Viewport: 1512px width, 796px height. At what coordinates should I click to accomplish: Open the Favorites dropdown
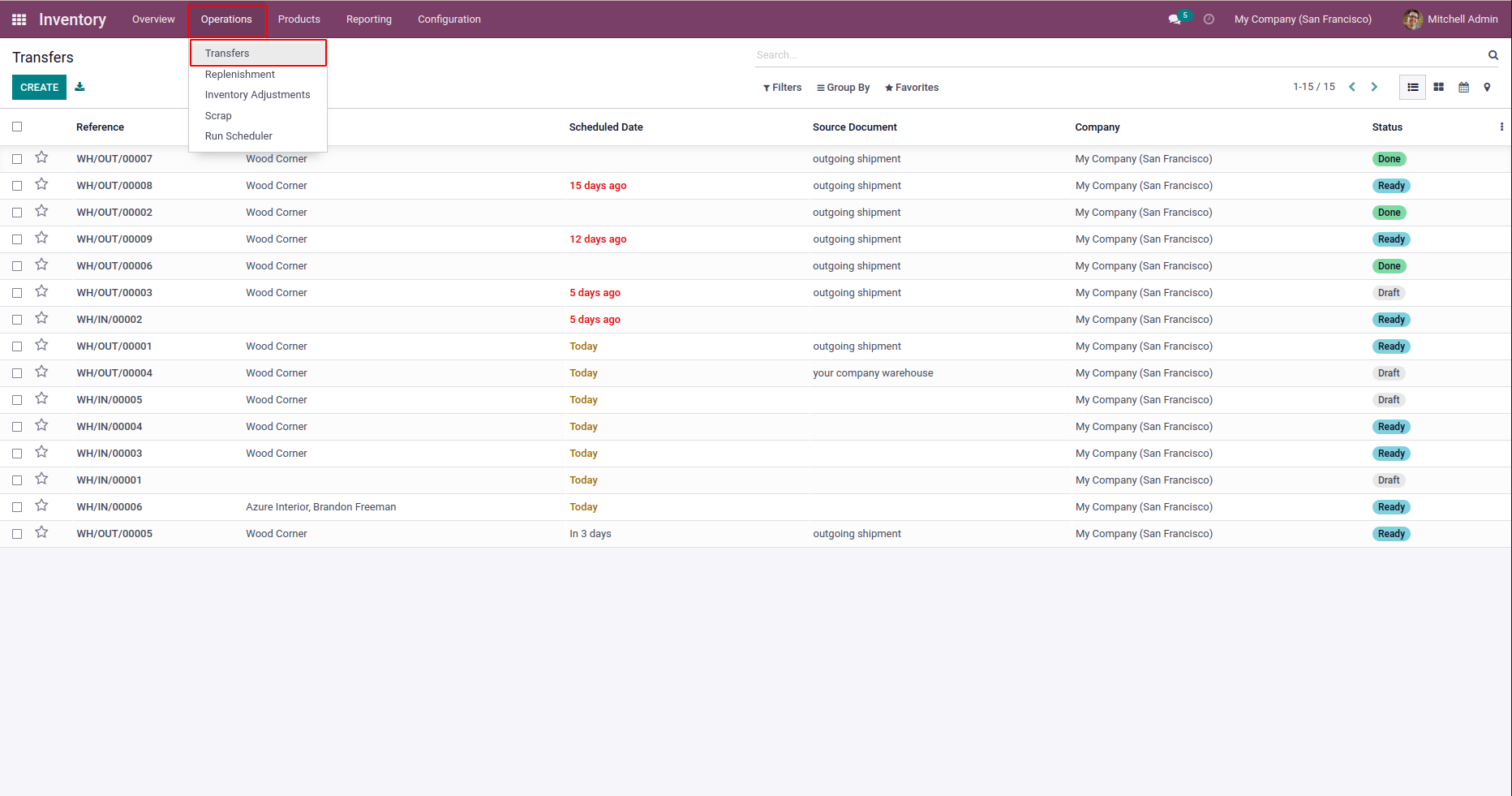click(911, 88)
